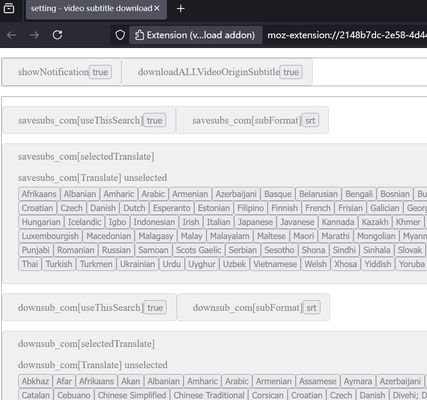The height and width of the screenshot is (400, 427).
Task: Toggle downsub_com useThisSearch true value
Action: [155, 307]
